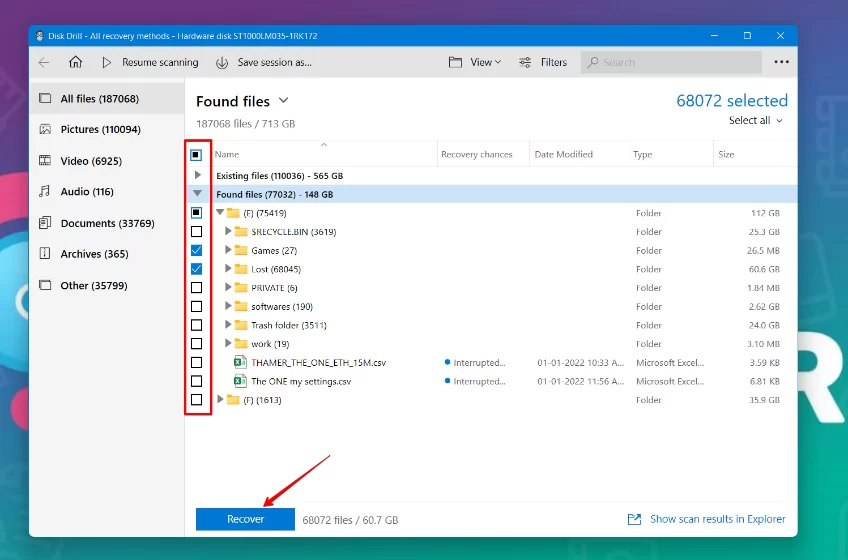The height and width of the screenshot is (560, 848).
Task: Click the Disk Drill app icon in title bar
Action: 39,36
